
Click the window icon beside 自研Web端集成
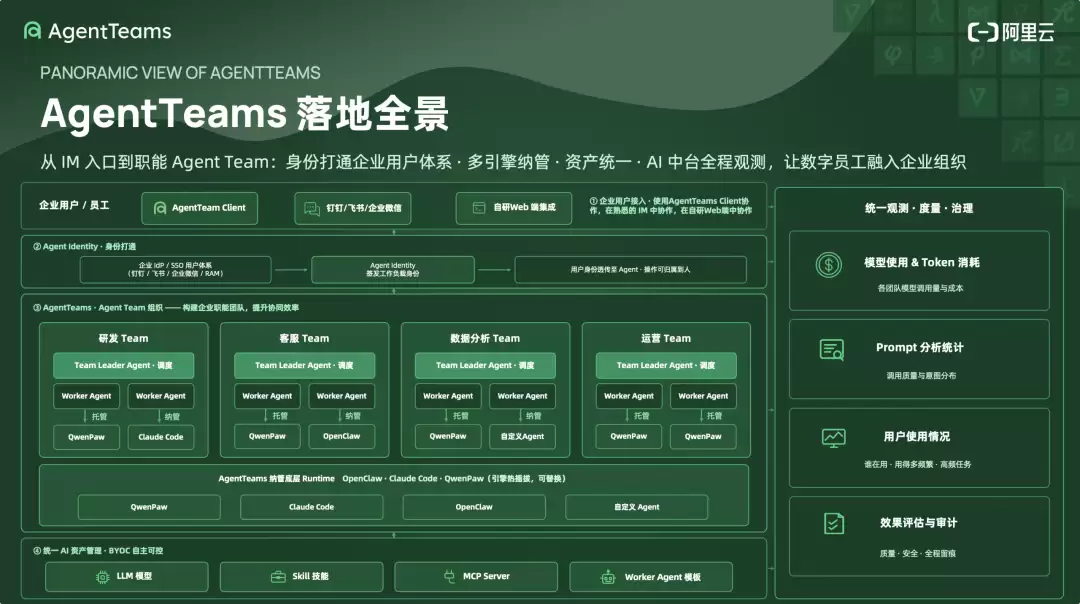479,208
